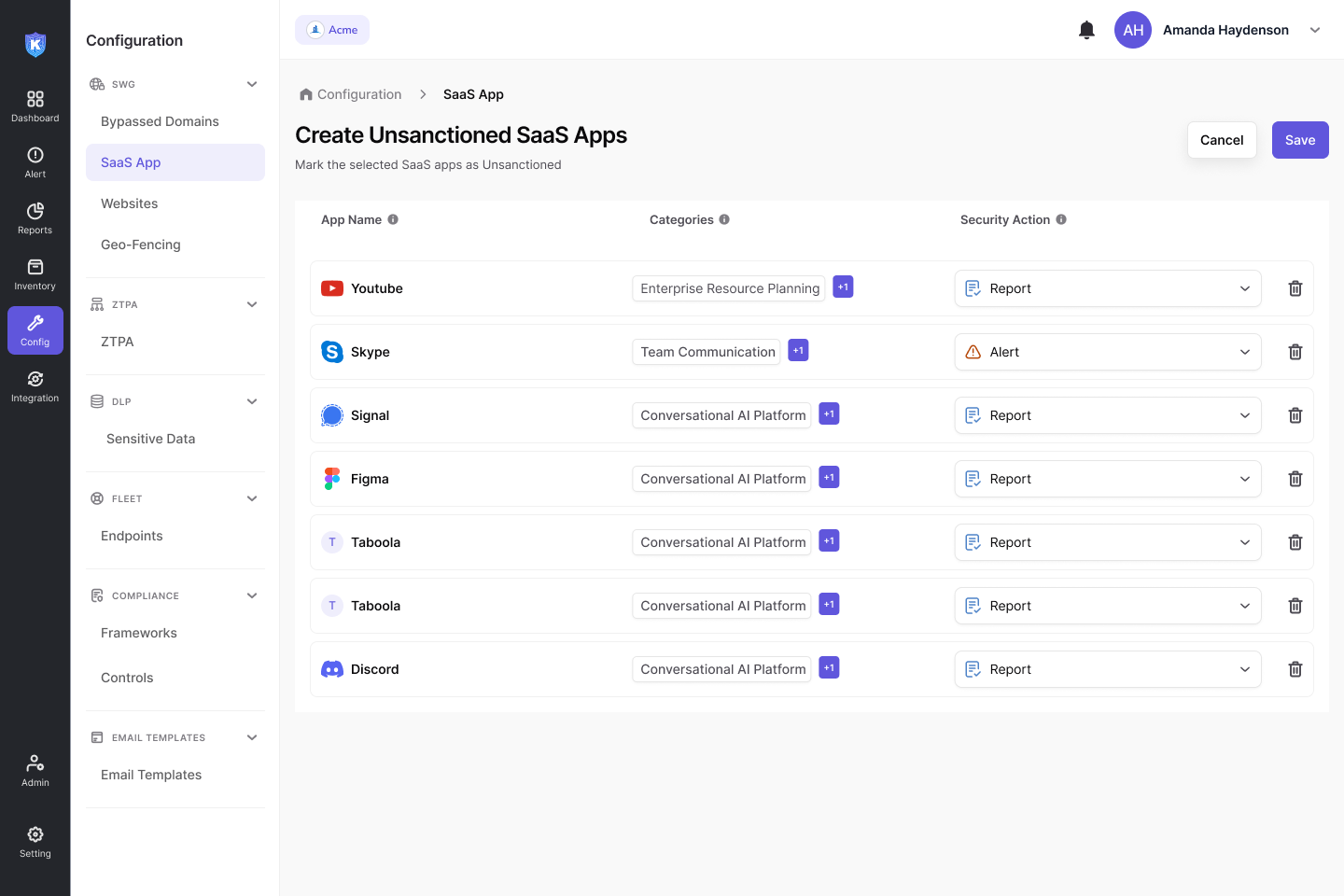Open Youtube security action dropdown

[1108, 288]
